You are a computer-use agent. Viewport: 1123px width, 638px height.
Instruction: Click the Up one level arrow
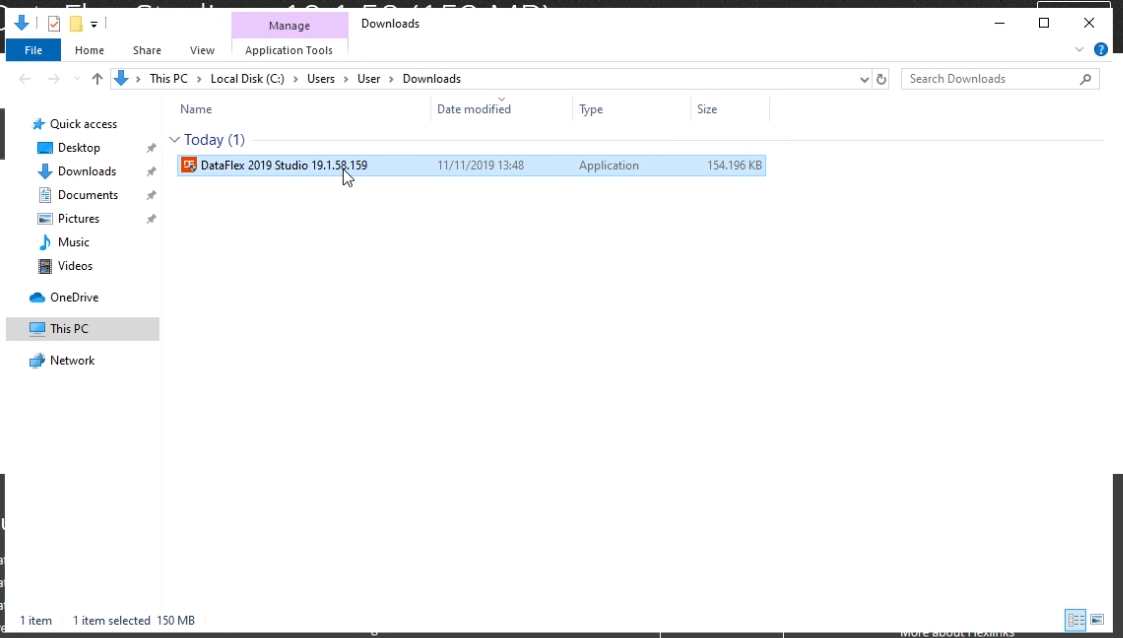tap(97, 79)
